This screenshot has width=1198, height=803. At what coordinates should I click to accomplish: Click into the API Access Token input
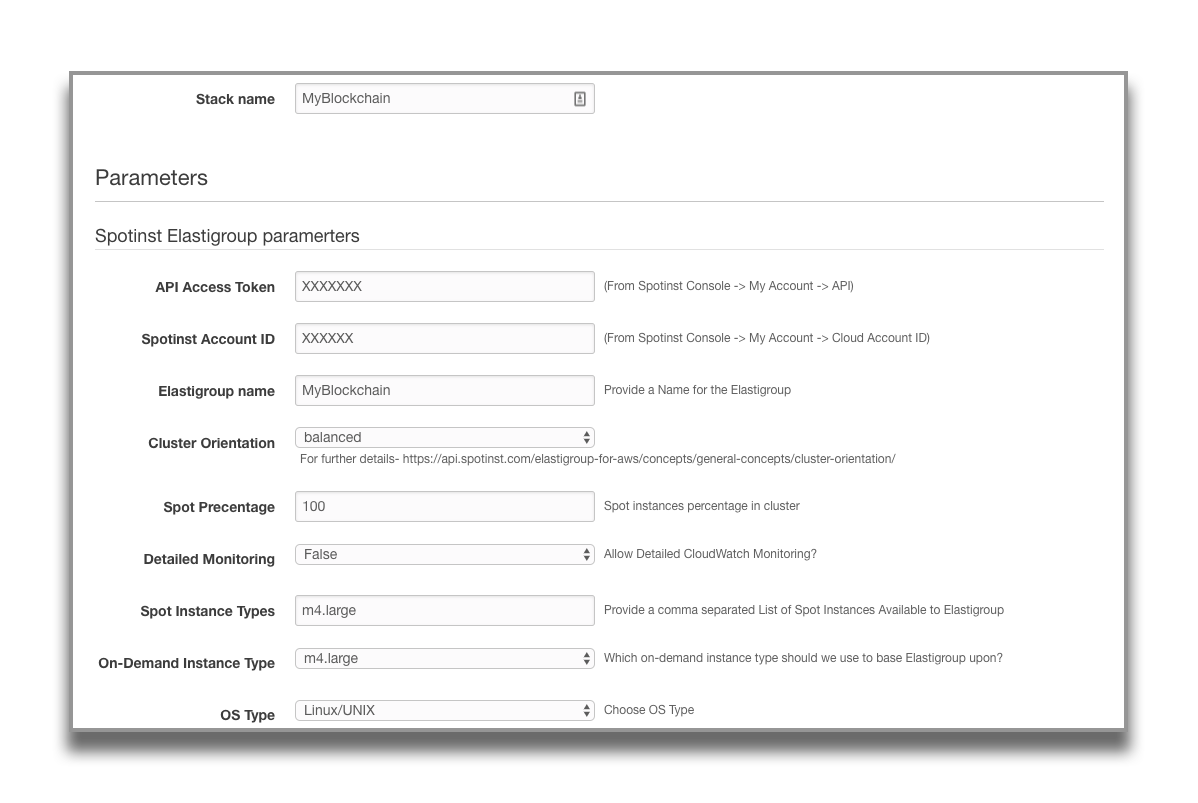444,287
